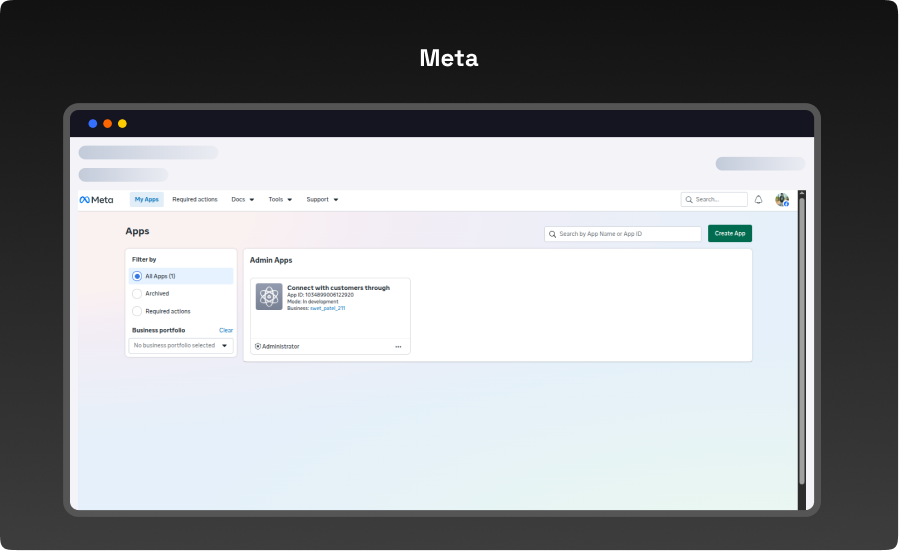Click the Administrator role label
The height and width of the screenshot is (551, 899).
281,346
